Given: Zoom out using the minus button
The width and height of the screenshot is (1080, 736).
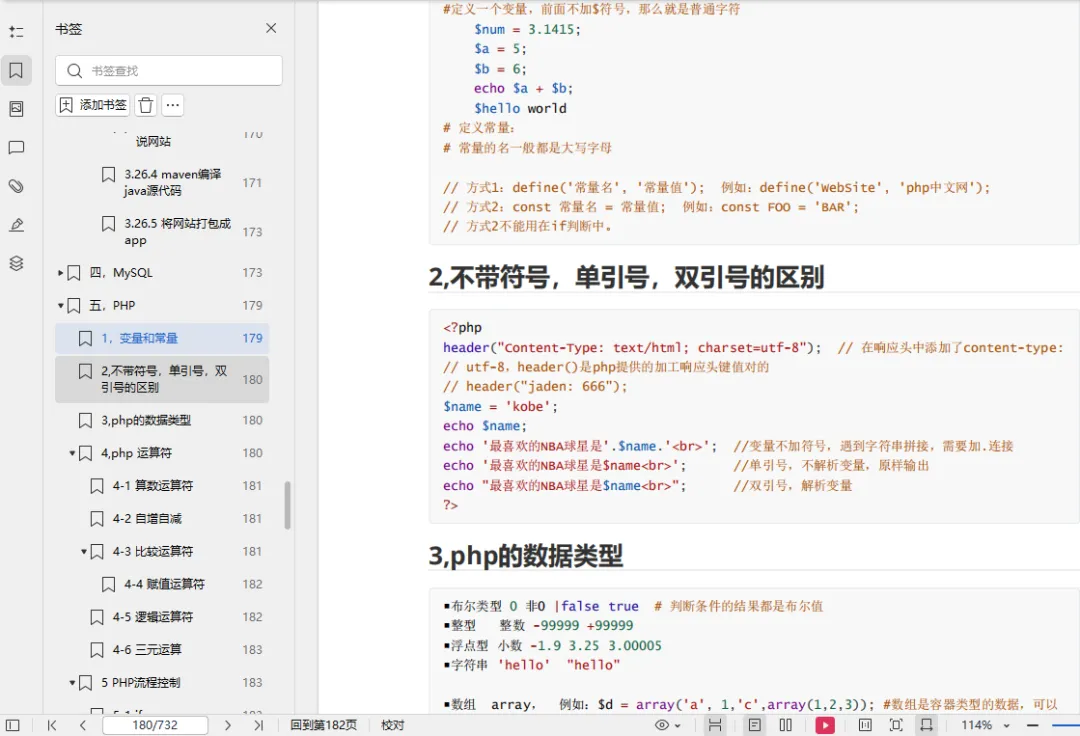Looking at the screenshot, I should [x=1032, y=725].
